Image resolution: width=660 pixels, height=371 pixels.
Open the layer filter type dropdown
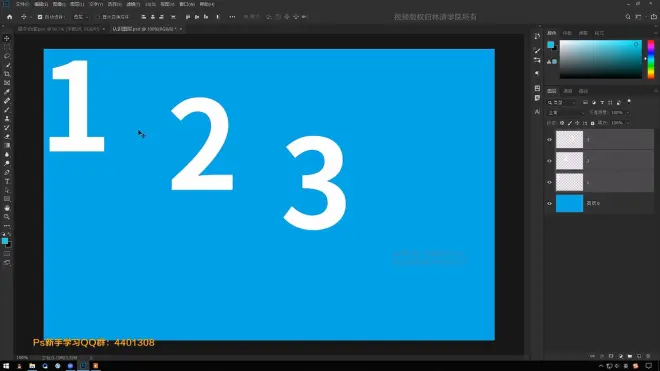coord(562,102)
